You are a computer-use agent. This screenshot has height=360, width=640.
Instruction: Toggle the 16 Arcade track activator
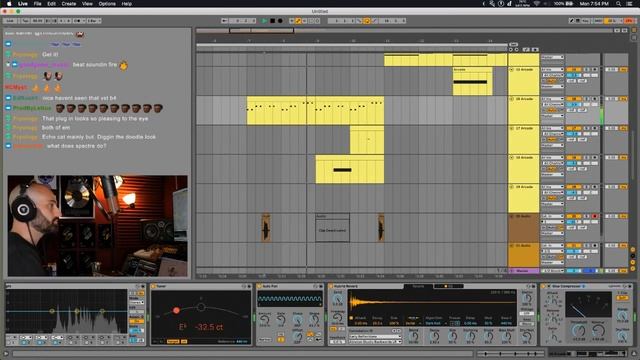[x=574, y=99]
